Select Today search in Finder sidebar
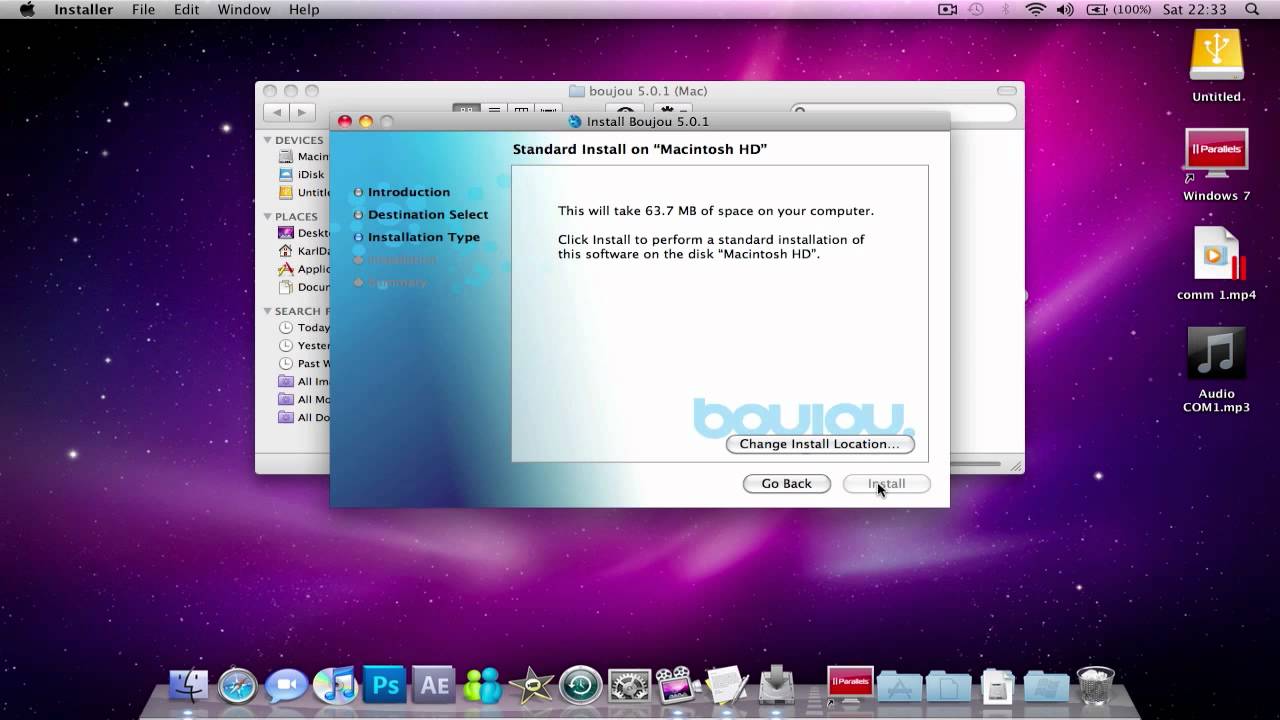This screenshot has height=720, width=1280. click(303, 328)
